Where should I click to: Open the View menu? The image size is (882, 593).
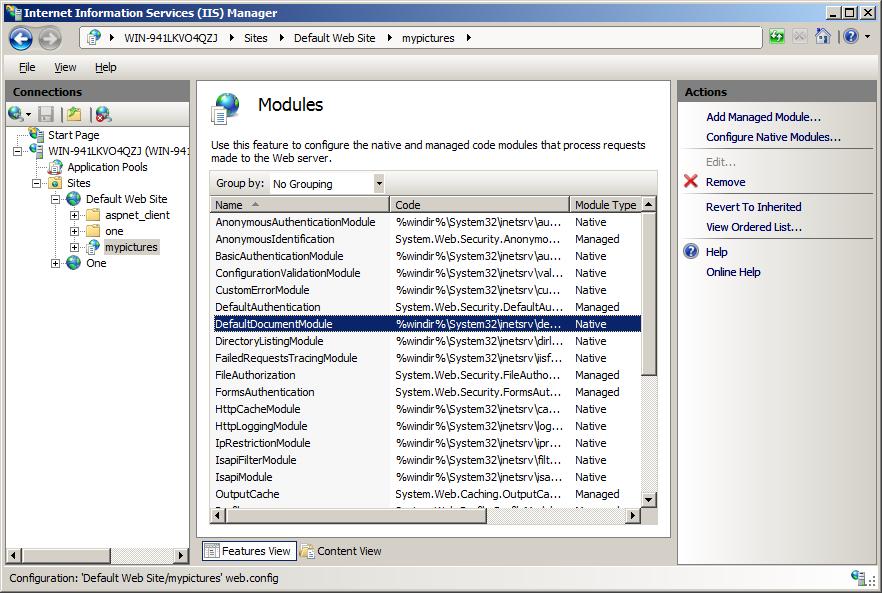pyautogui.click(x=65, y=67)
